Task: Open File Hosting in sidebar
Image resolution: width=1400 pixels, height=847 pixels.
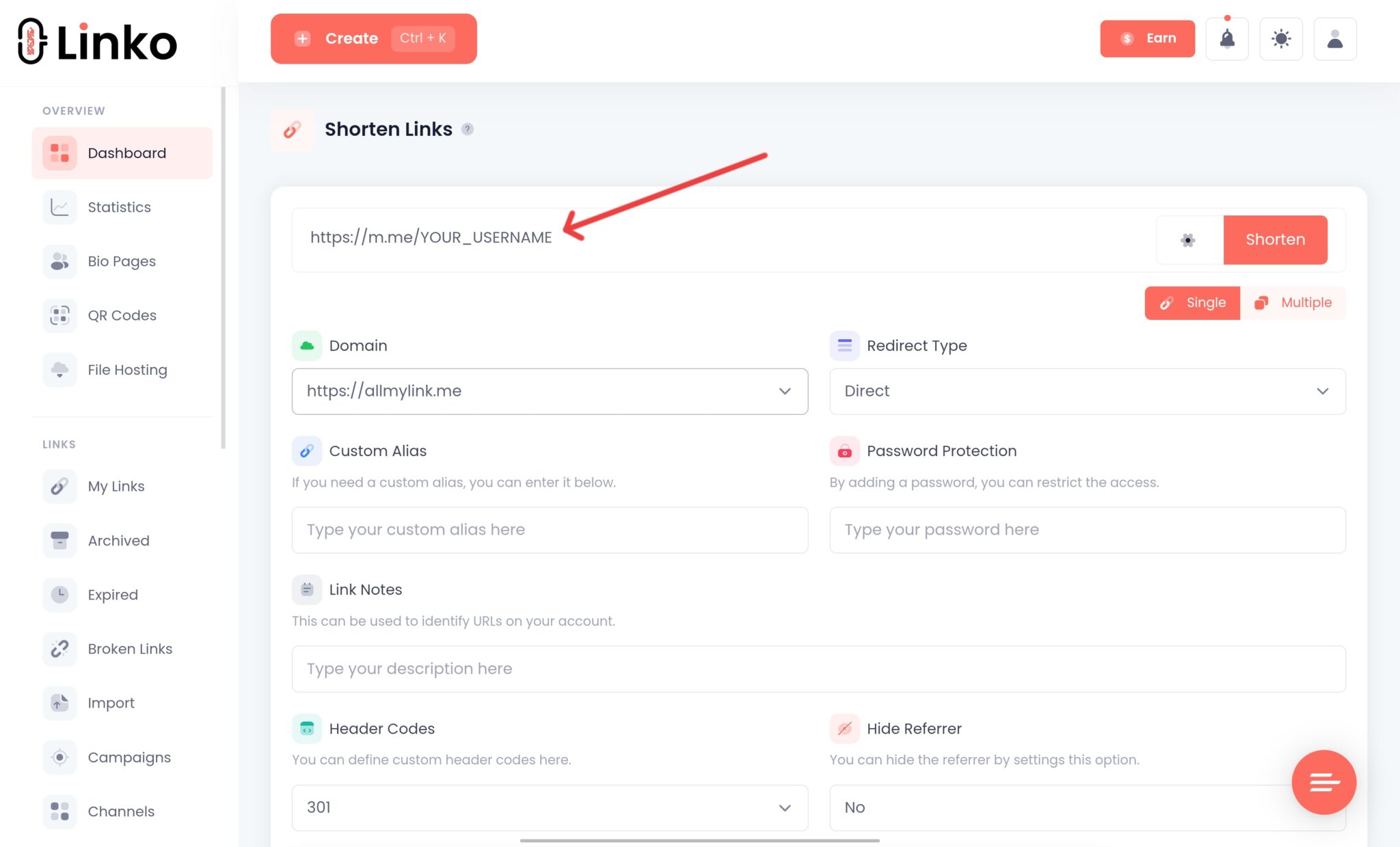Action: click(122, 370)
